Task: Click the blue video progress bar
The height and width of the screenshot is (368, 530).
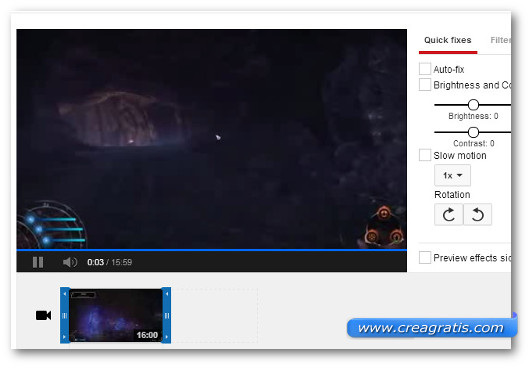Action: tap(212, 250)
